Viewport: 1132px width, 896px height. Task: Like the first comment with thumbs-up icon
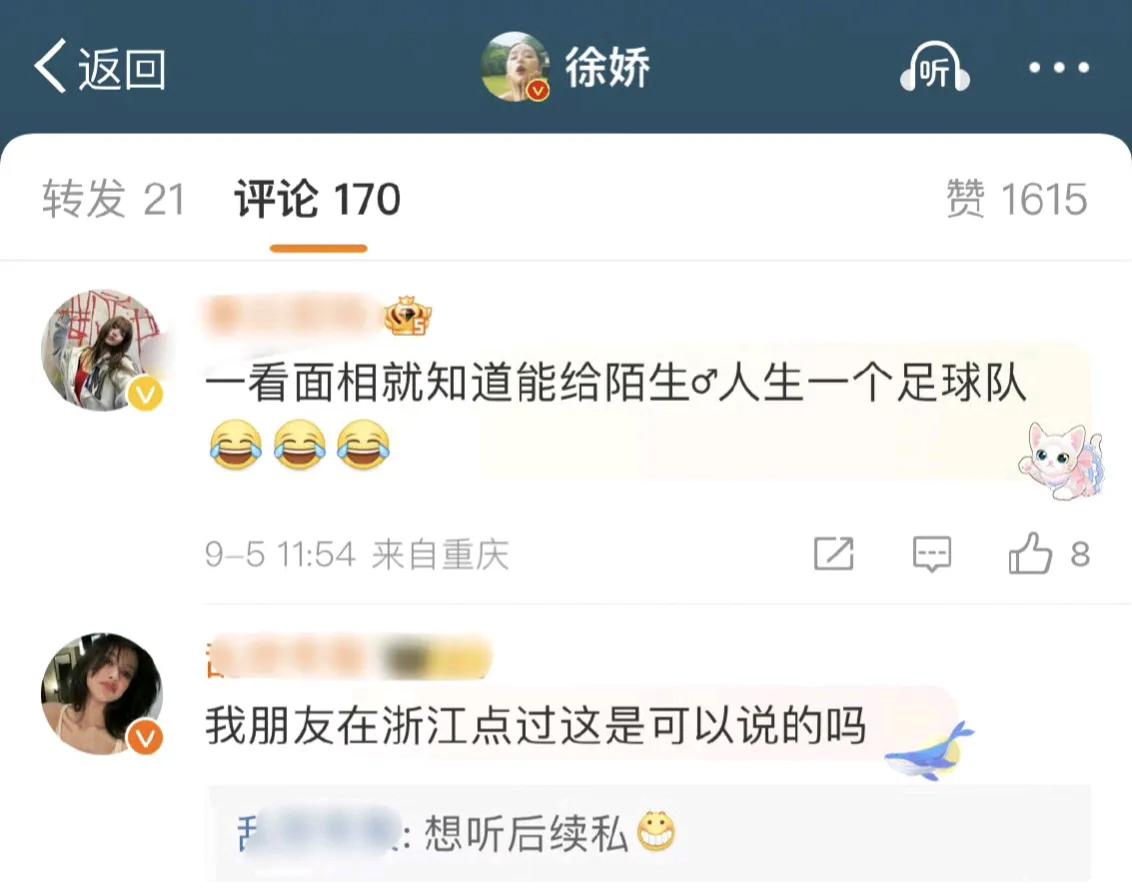click(x=1030, y=553)
